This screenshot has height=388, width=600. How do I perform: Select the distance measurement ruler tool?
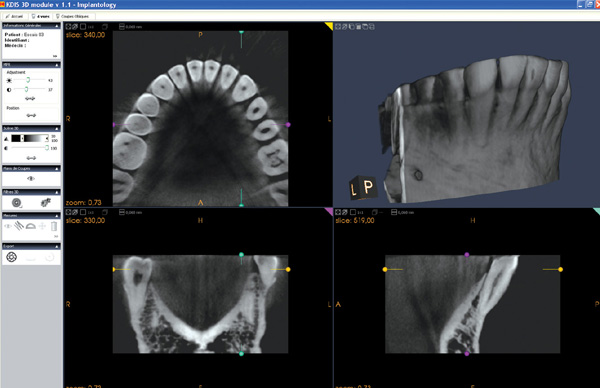19,226
